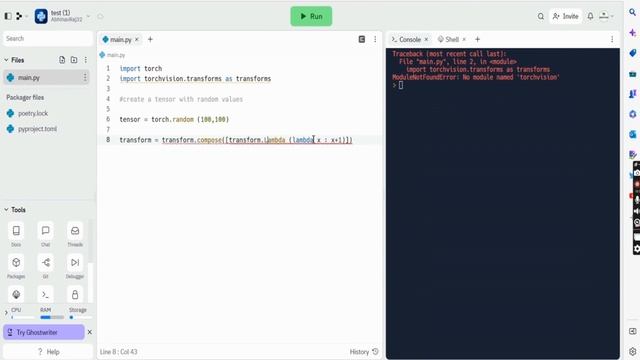Toggle the editor layout panel icon
640x360 pixels.
click(x=362, y=39)
